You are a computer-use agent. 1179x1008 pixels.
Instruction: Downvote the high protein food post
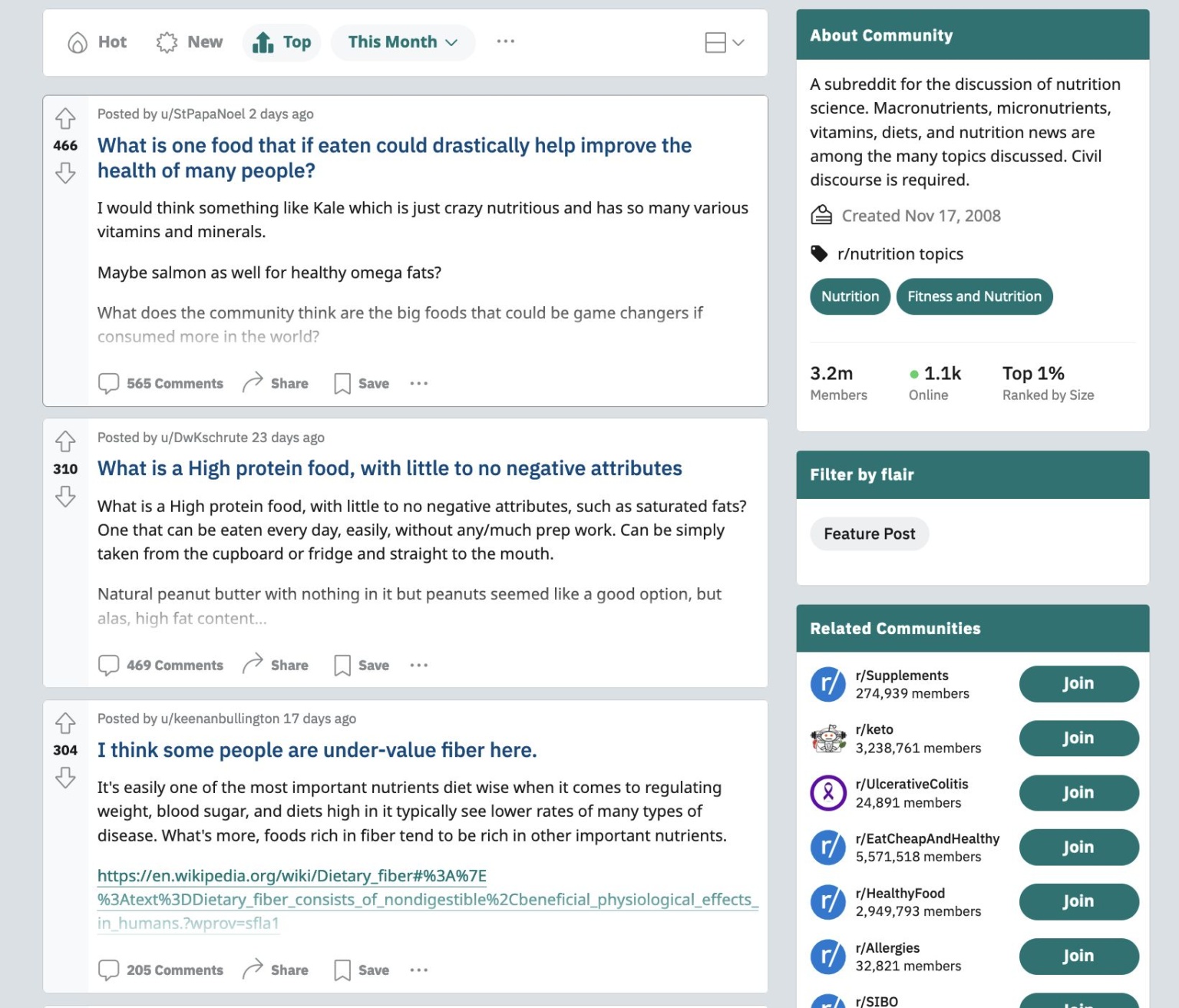pyautogui.click(x=65, y=496)
